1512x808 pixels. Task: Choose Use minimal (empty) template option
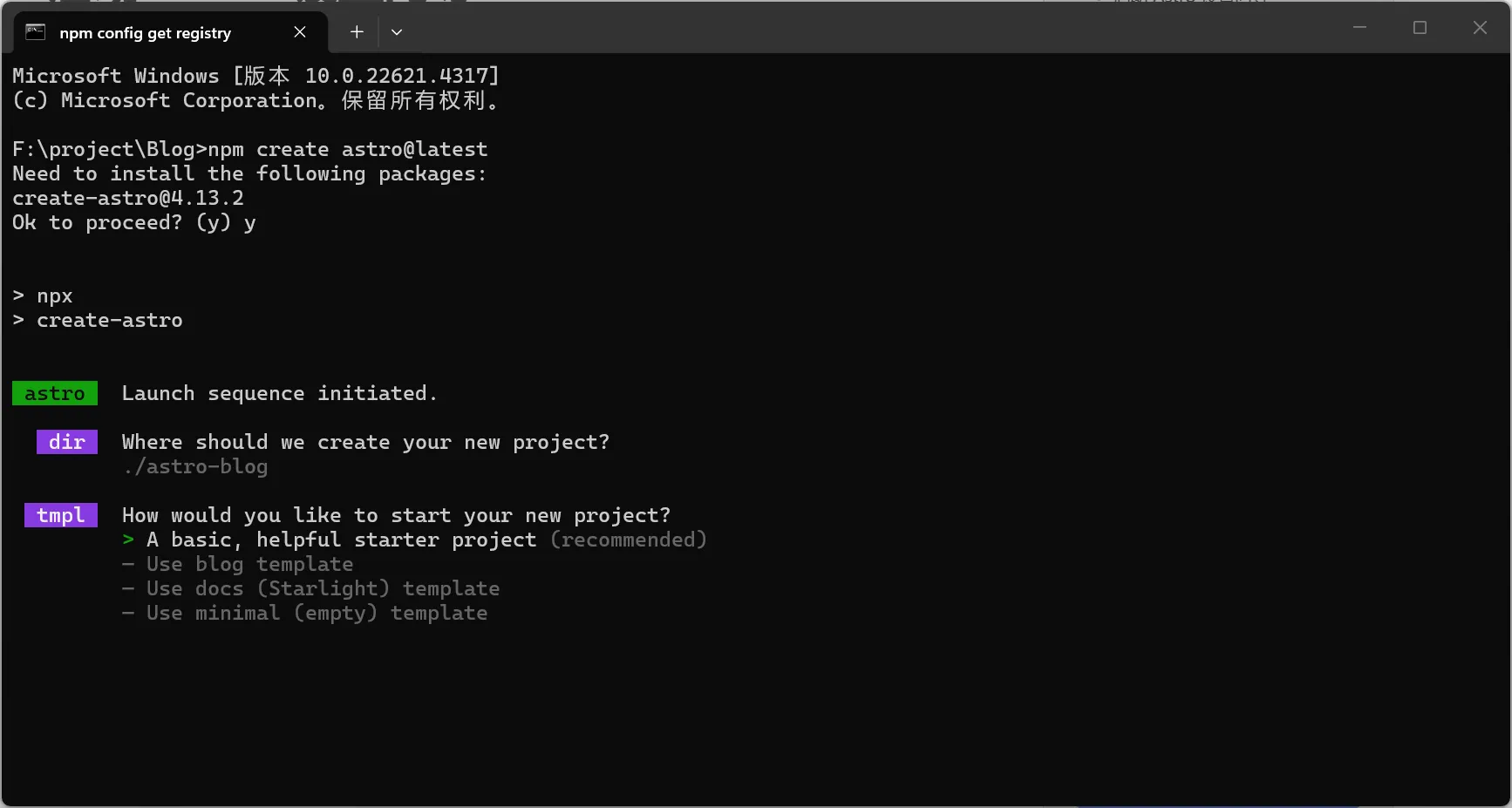pyautogui.click(x=317, y=614)
